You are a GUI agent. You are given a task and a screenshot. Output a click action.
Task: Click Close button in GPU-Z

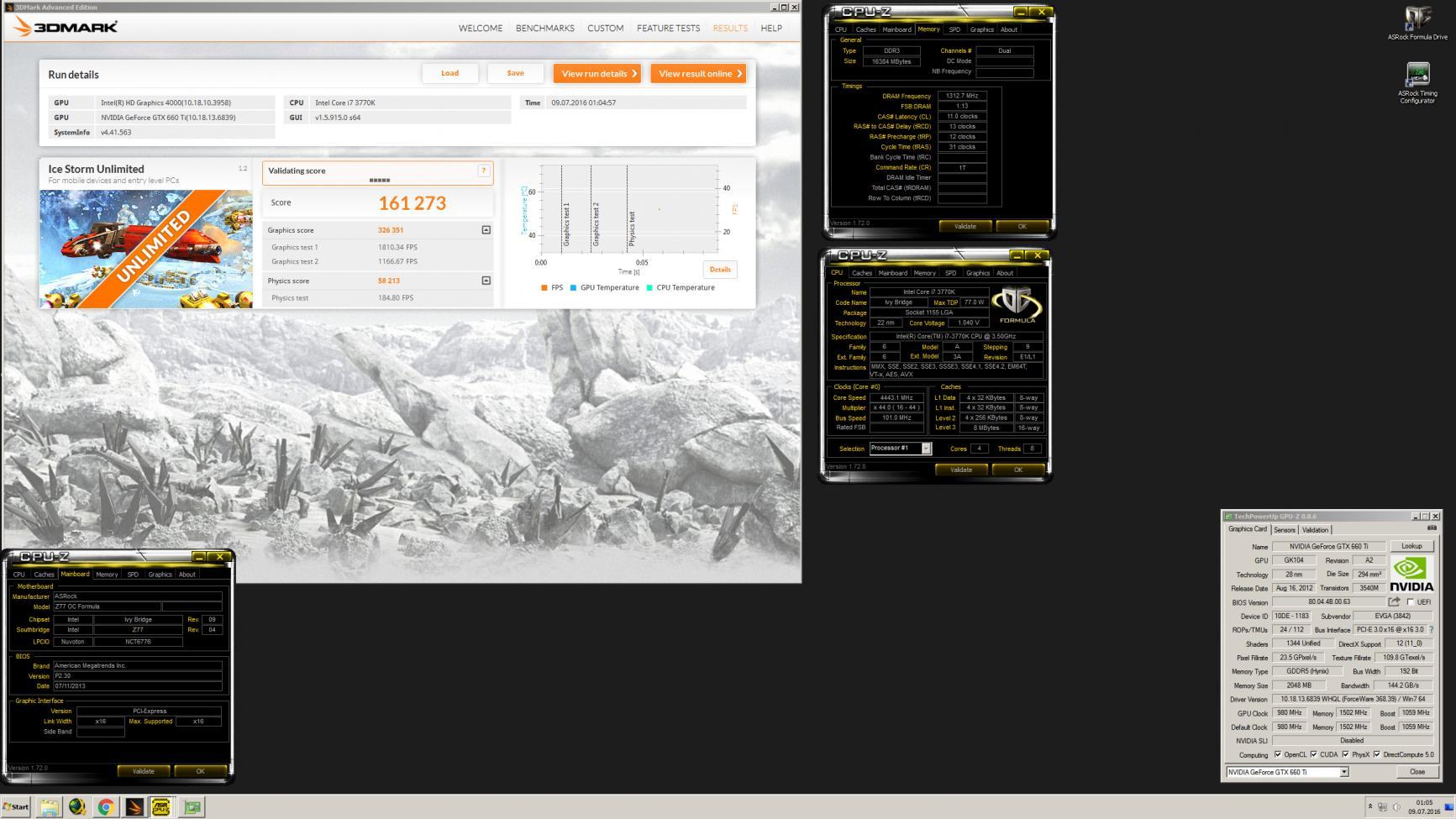pos(1417,772)
